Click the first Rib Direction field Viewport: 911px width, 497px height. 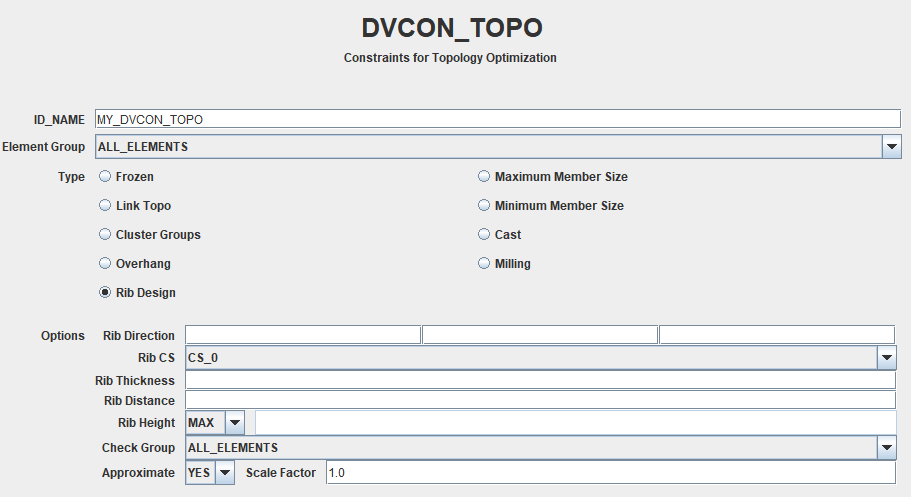click(302, 335)
